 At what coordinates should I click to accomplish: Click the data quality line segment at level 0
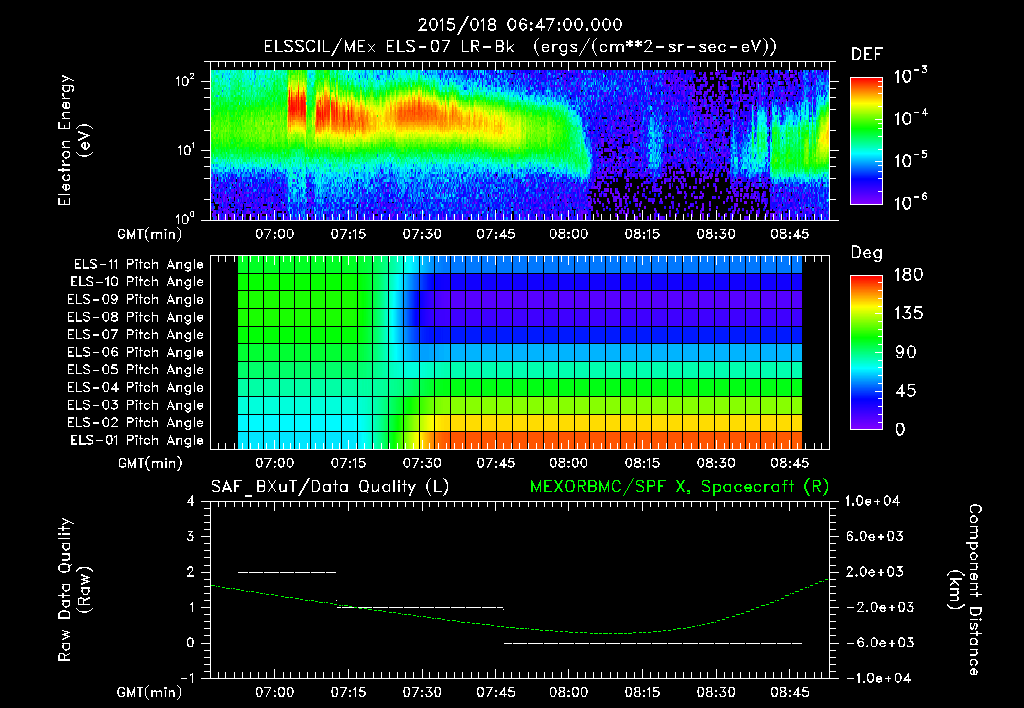coord(653,643)
